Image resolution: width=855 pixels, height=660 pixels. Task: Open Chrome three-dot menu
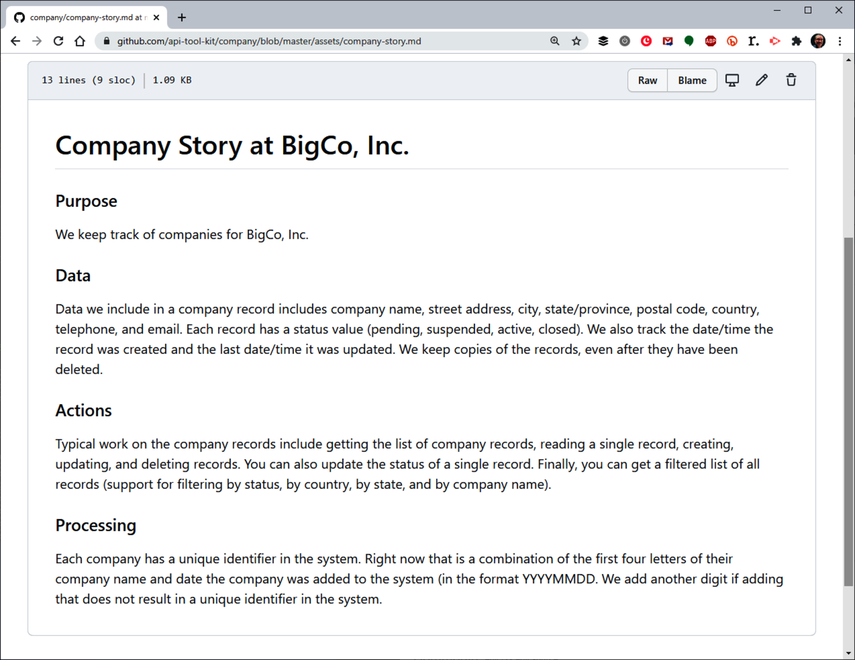[840, 41]
